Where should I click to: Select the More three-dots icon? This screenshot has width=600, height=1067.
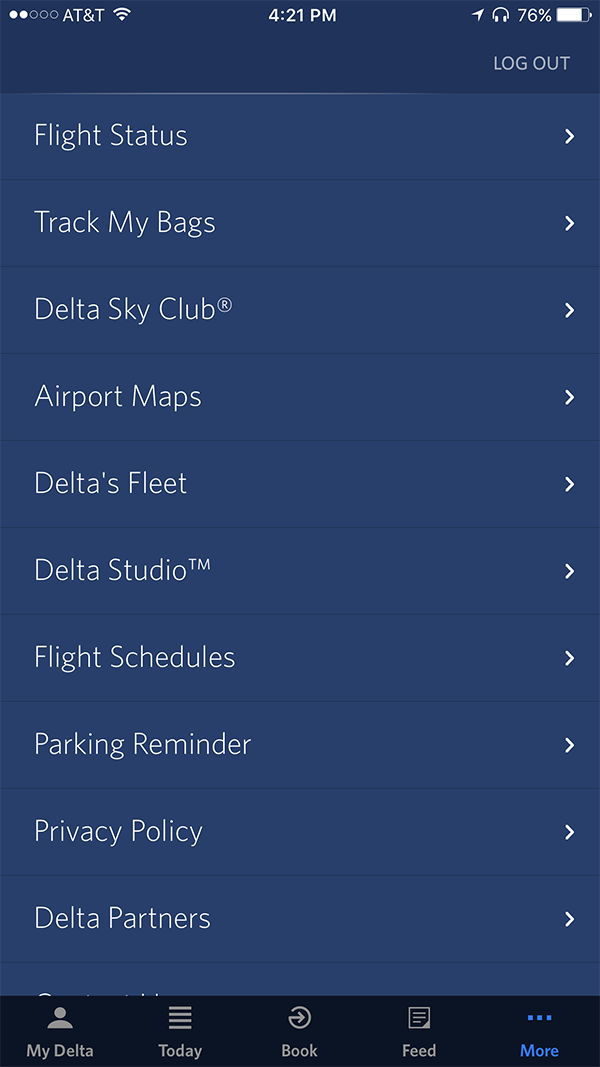[x=539, y=1019]
